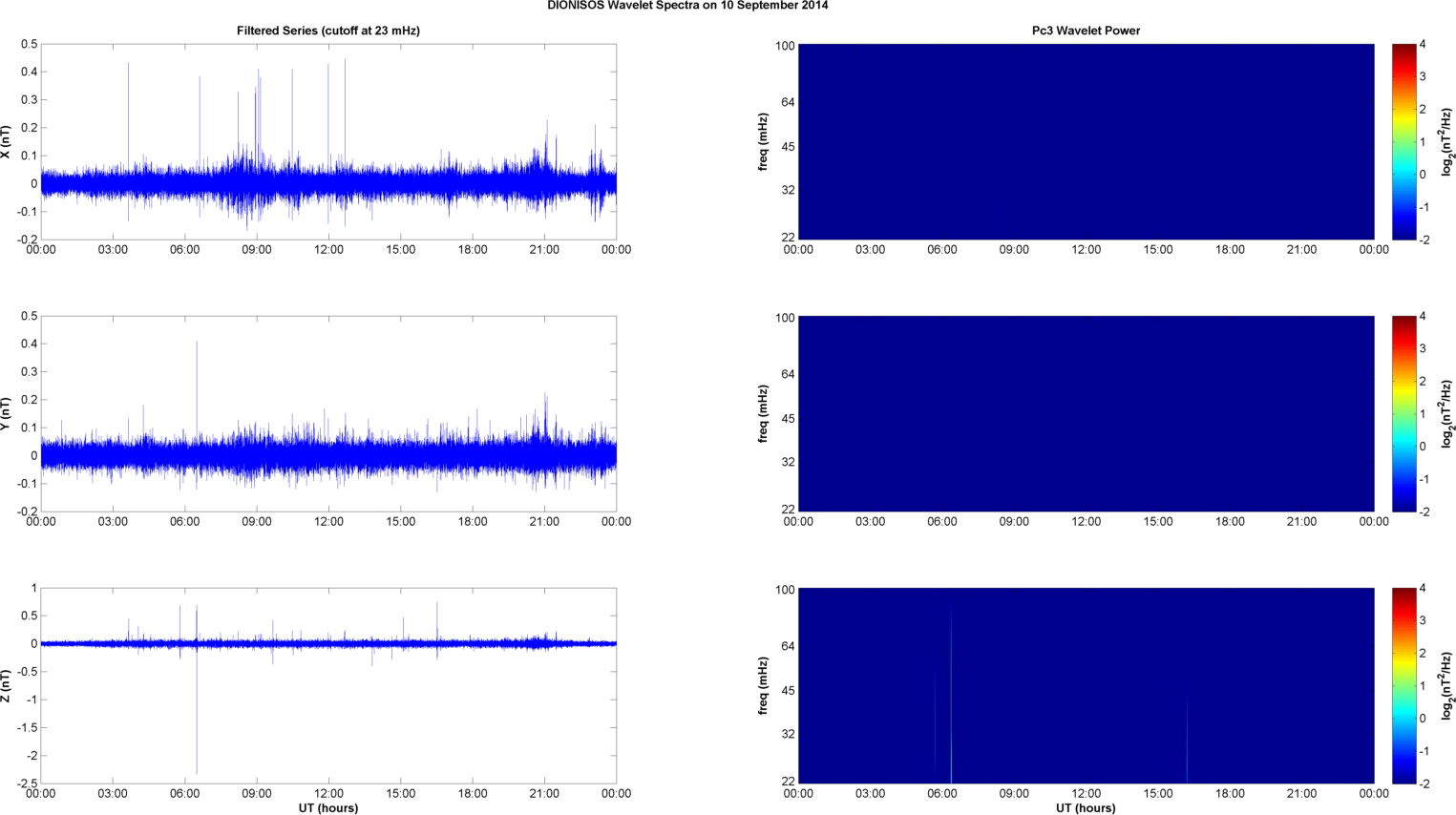Click the tallest Y series spike near 06:30
The width and height of the screenshot is (1456, 815).
coord(197,391)
